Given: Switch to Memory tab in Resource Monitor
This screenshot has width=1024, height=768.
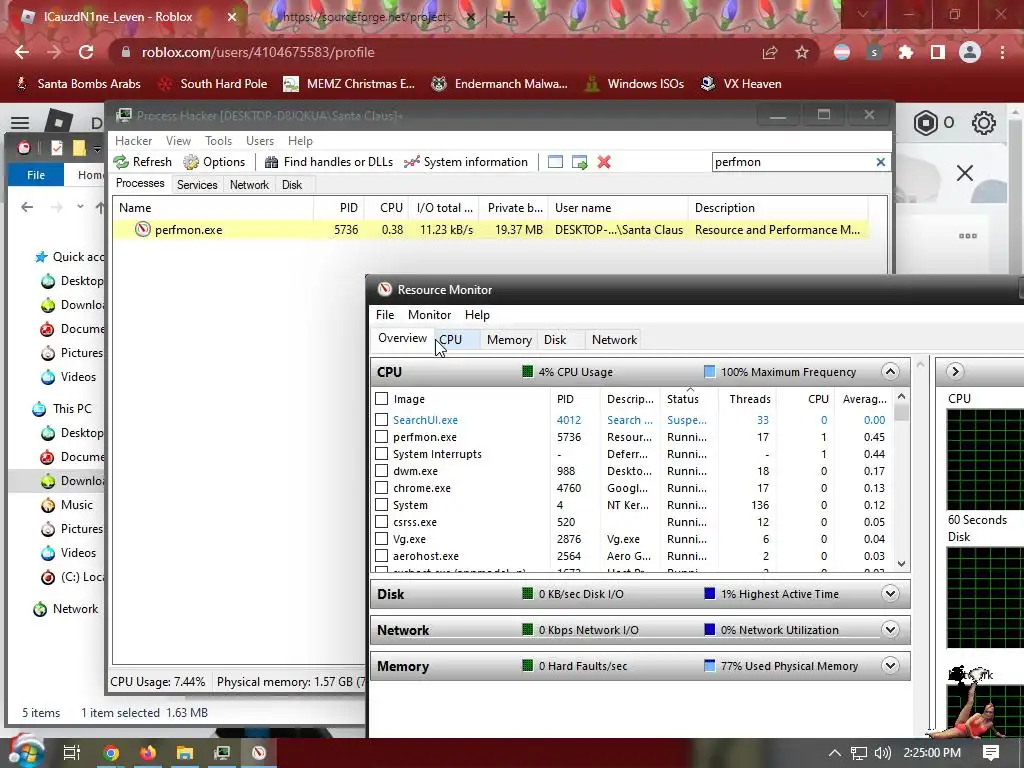Looking at the screenshot, I should 509,340.
